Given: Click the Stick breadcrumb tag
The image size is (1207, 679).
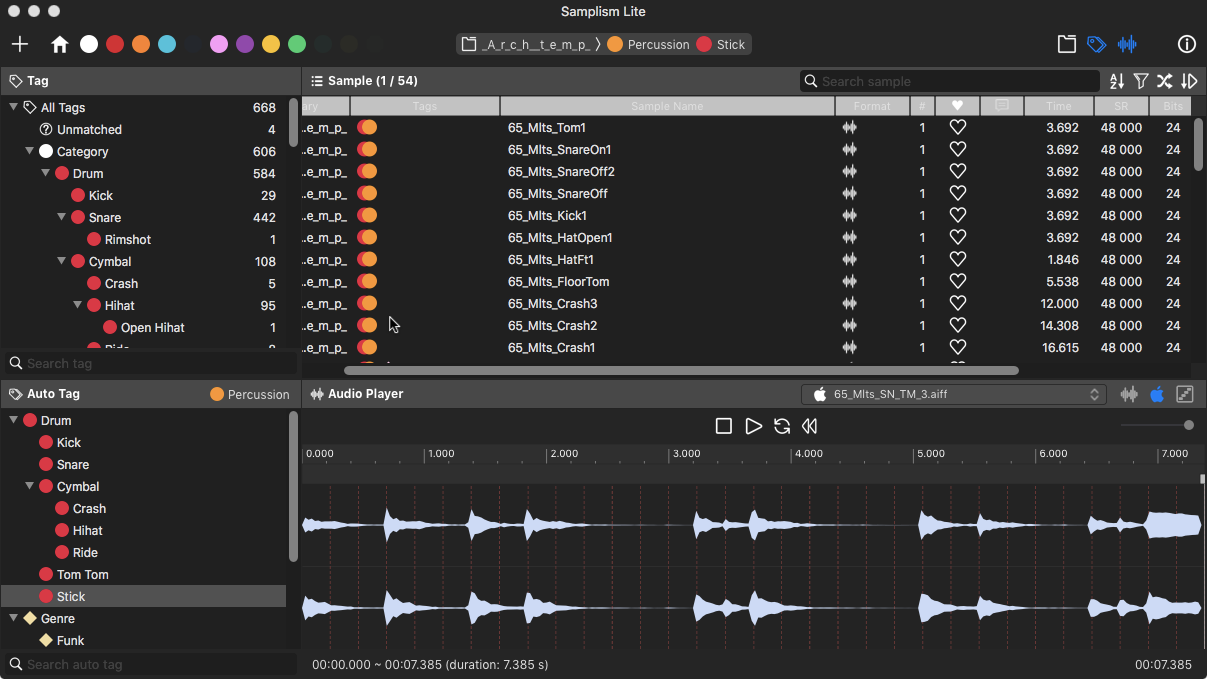Looking at the screenshot, I should (721, 44).
